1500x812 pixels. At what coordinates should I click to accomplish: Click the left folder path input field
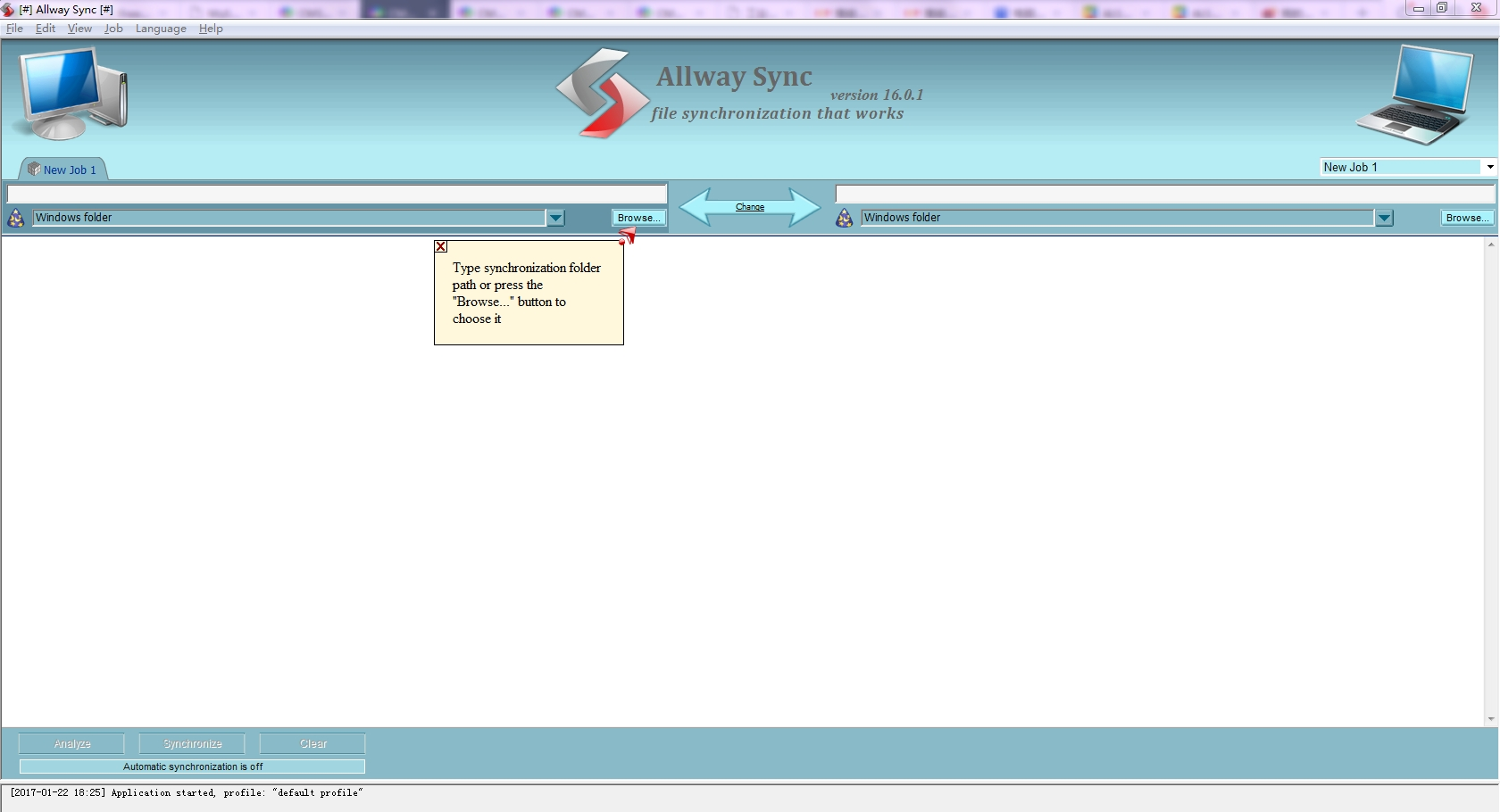[x=337, y=194]
